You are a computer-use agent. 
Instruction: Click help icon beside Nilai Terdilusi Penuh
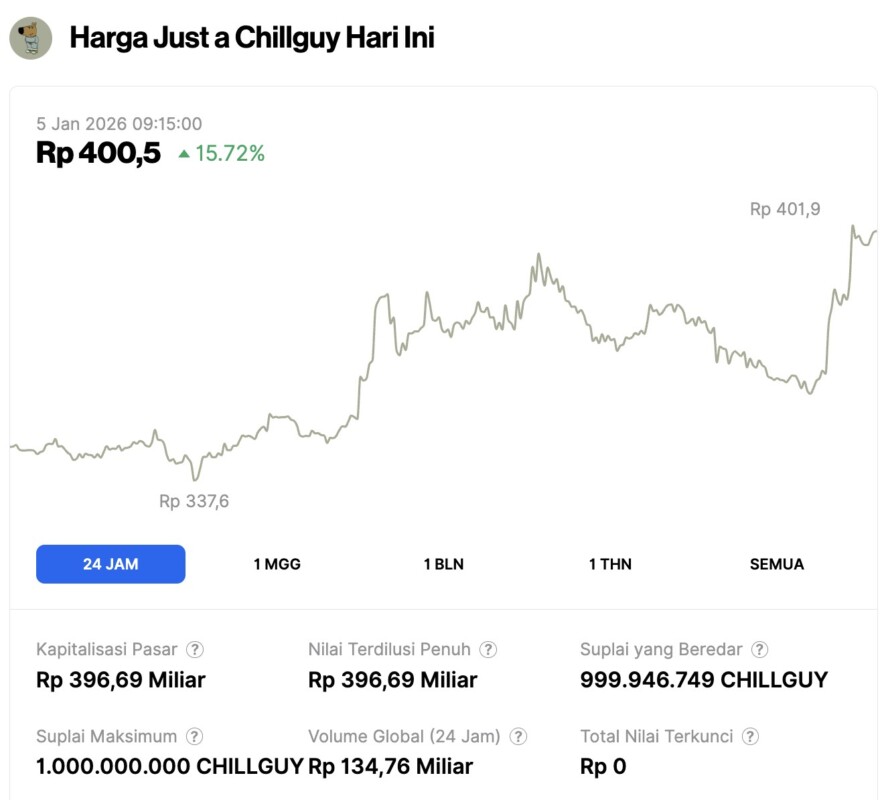488,650
